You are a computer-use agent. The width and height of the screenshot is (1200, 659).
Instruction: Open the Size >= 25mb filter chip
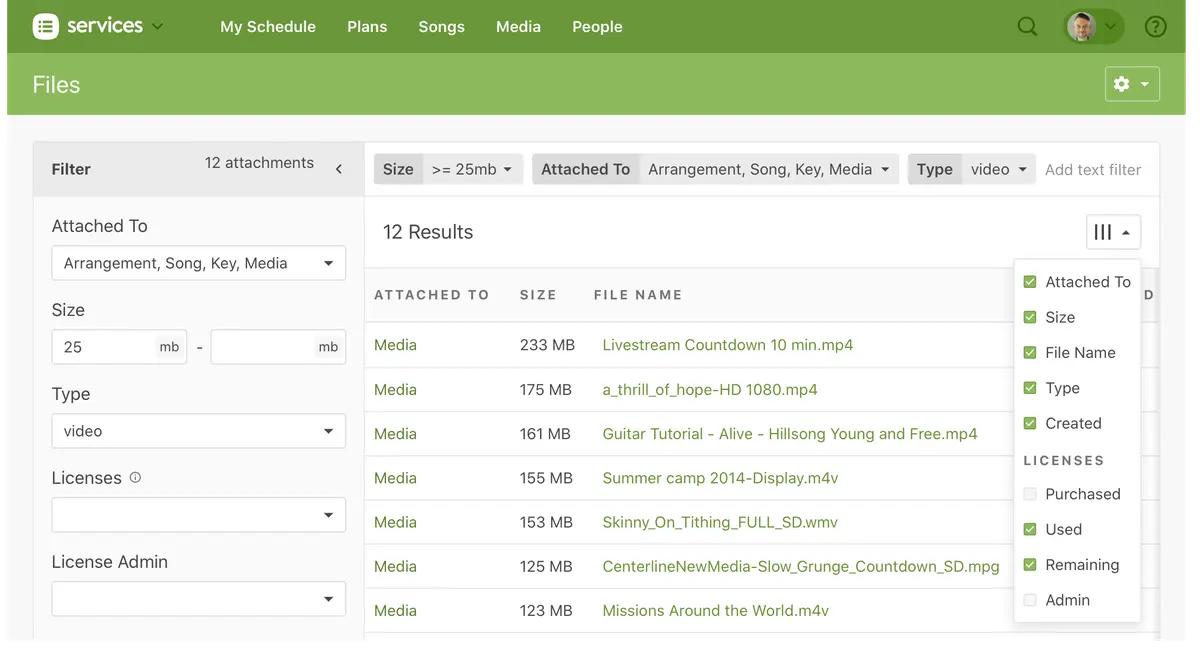pos(448,169)
